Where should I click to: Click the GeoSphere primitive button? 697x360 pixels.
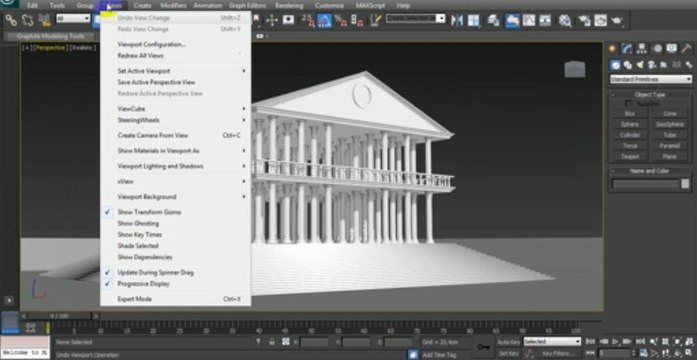point(669,124)
